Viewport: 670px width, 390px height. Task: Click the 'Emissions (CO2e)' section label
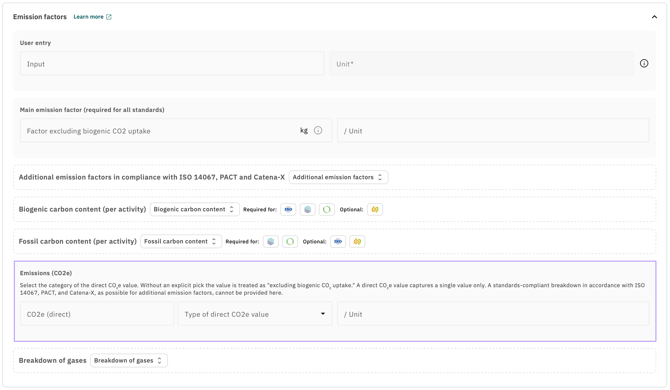point(46,273)
